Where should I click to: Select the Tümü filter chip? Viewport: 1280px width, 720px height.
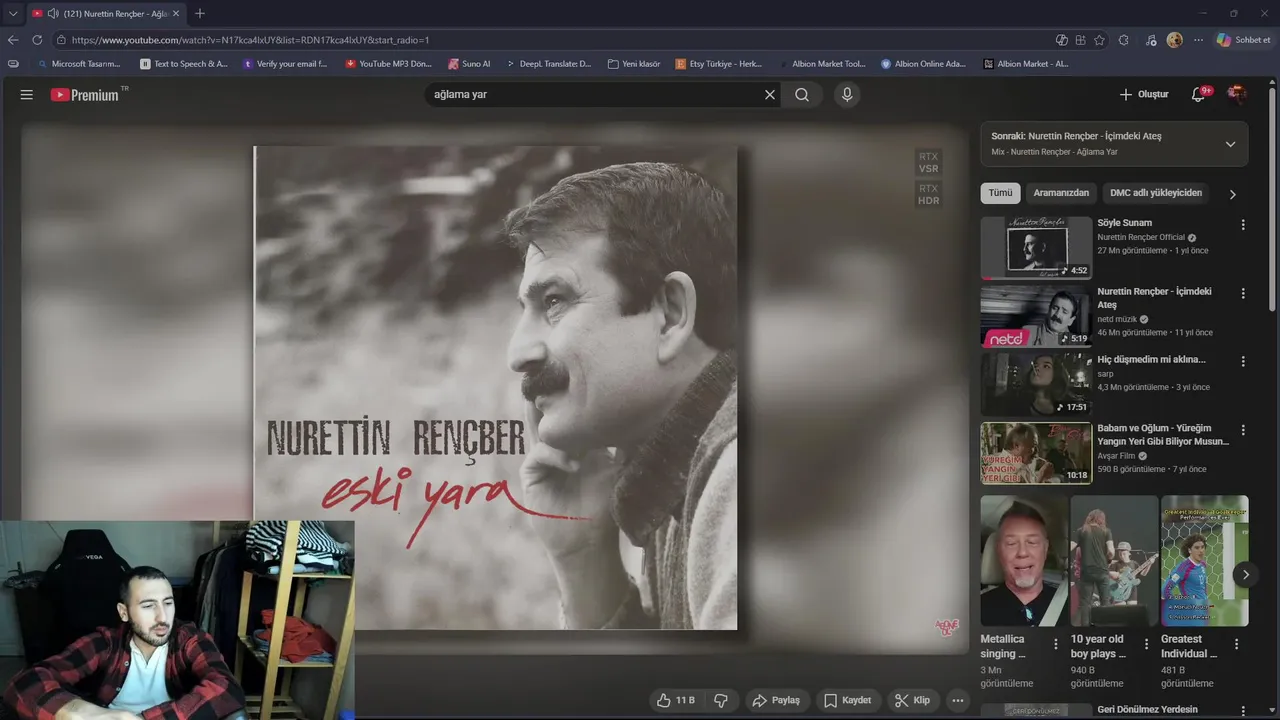(x=1000, y=193)
